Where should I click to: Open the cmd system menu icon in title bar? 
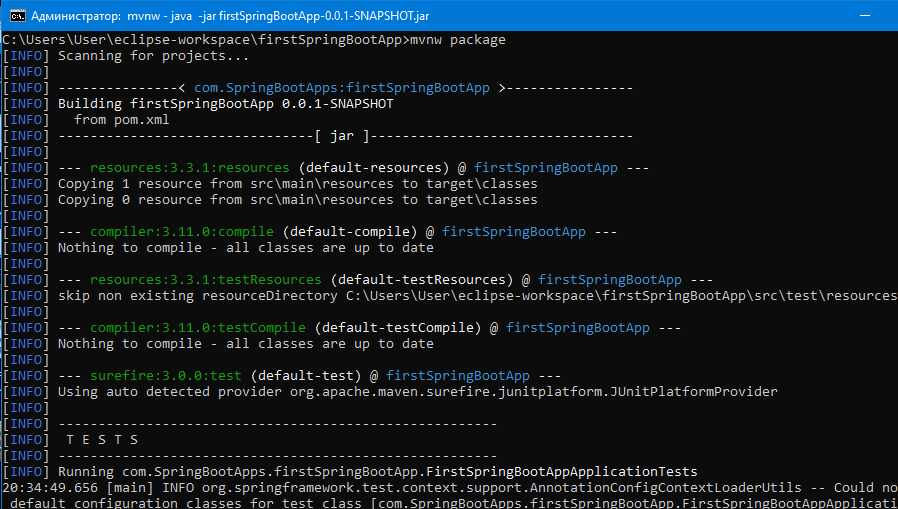17,15
